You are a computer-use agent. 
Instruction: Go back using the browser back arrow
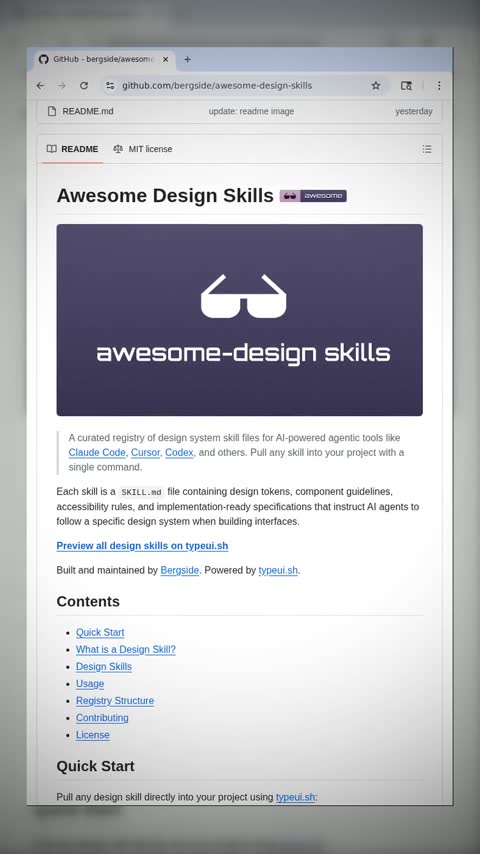40,86
